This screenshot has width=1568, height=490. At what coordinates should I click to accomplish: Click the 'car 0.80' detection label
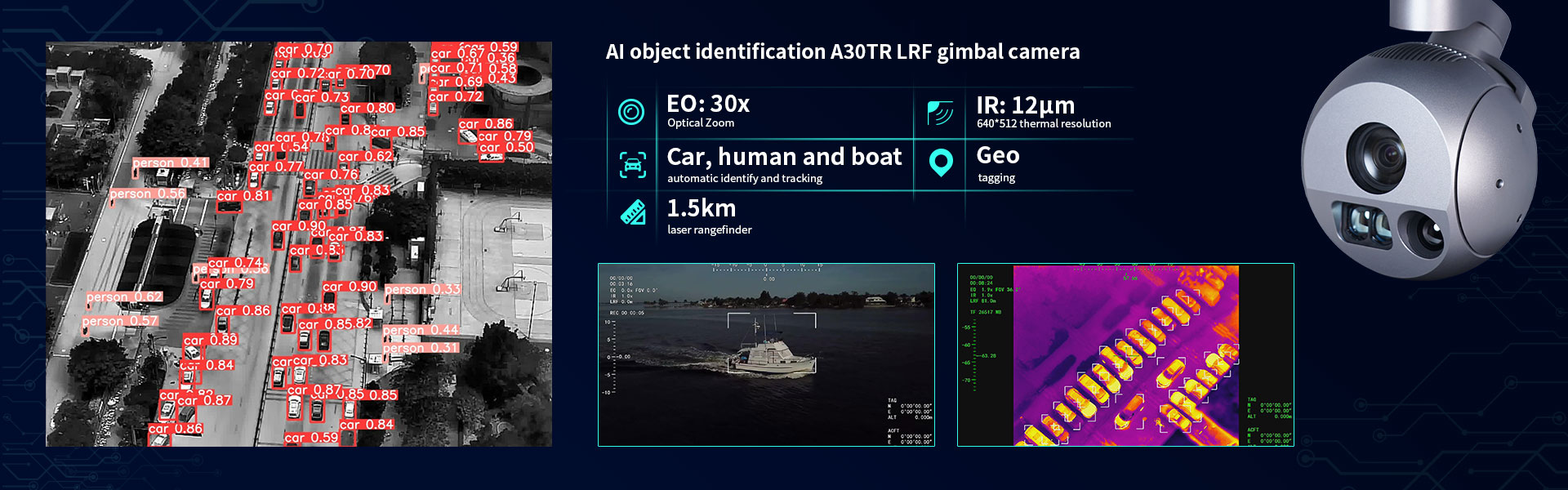367,109
